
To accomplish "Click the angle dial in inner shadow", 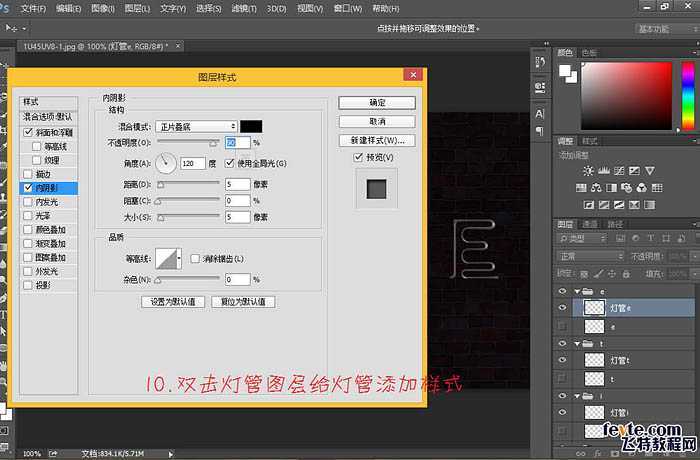I will tap(165, 162).
